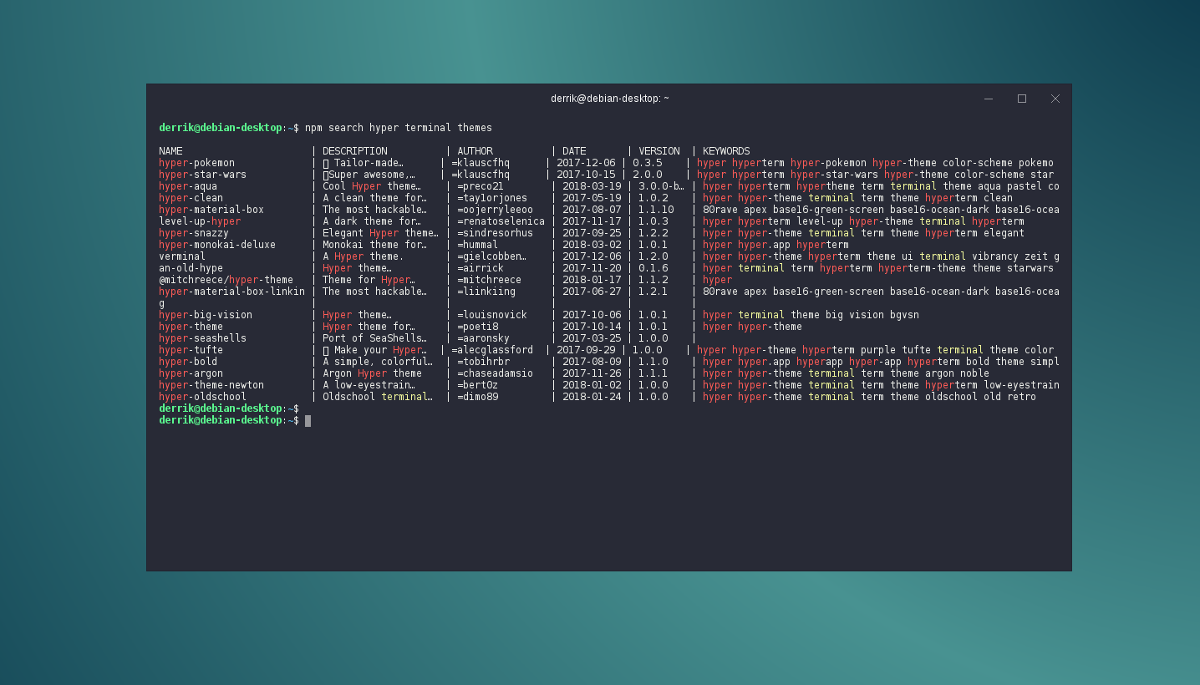The image size is (1200, 685).
Task: Select the package name 'hyper-aqua'
Action: pos(188,186)
